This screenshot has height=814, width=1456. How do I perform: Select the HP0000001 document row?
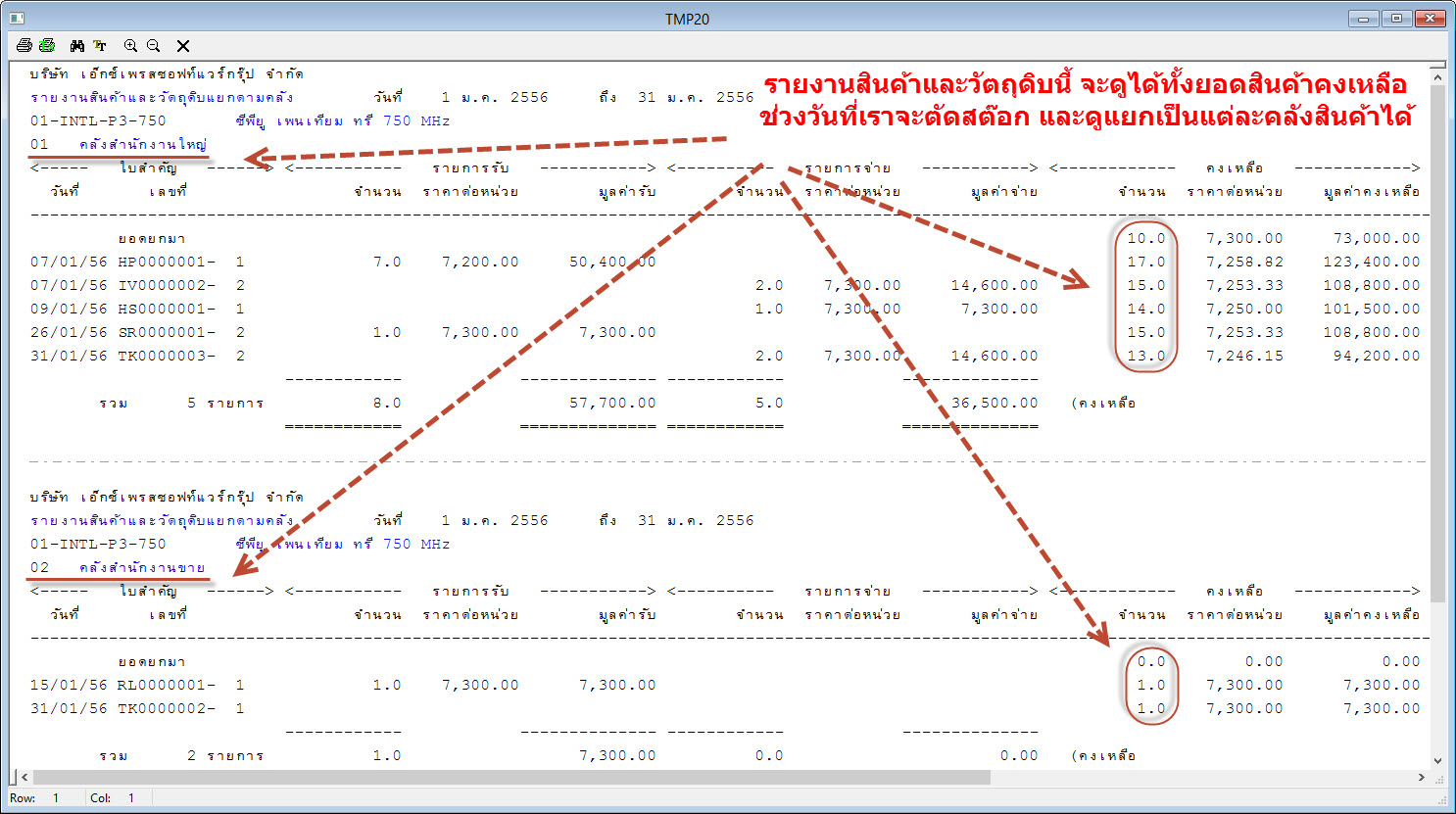coord(167,262)
